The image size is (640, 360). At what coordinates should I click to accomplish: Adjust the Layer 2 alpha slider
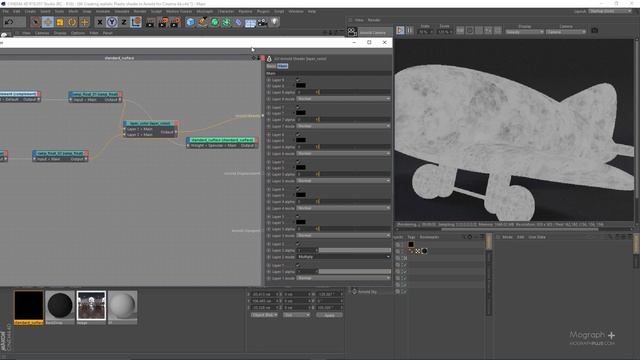pos(354,250)
